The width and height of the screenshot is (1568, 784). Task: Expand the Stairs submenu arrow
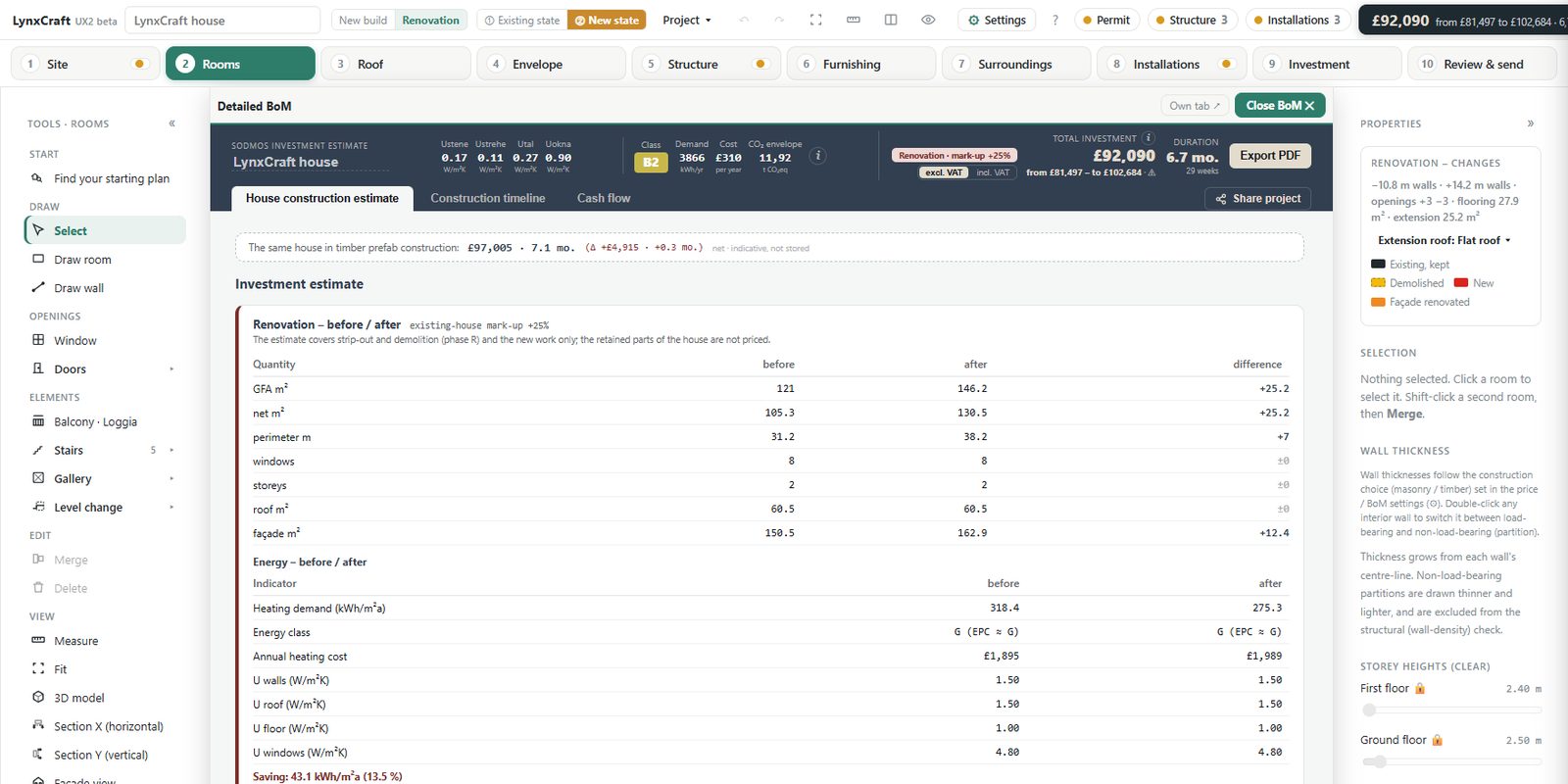point(171,451)
